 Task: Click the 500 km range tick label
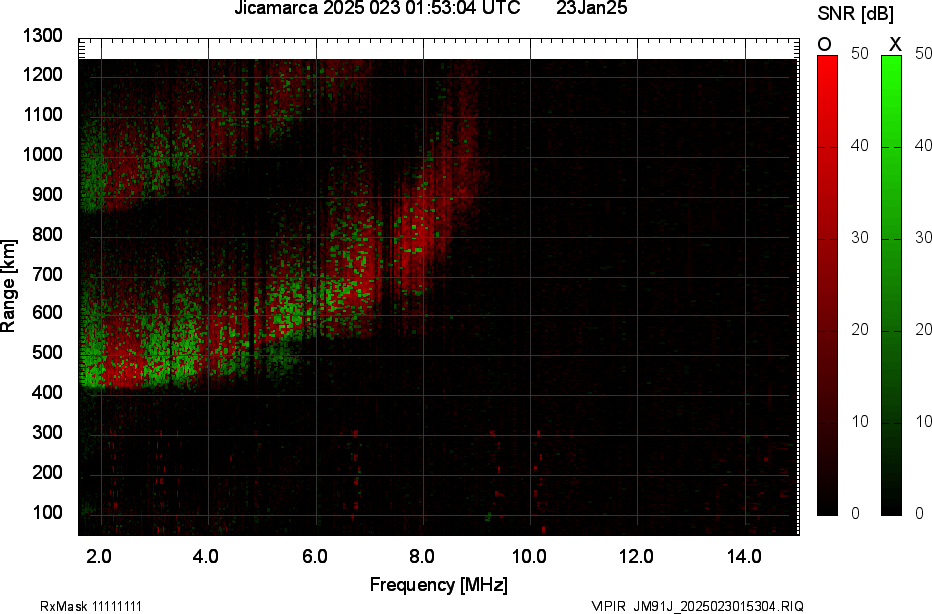[47, 352]
